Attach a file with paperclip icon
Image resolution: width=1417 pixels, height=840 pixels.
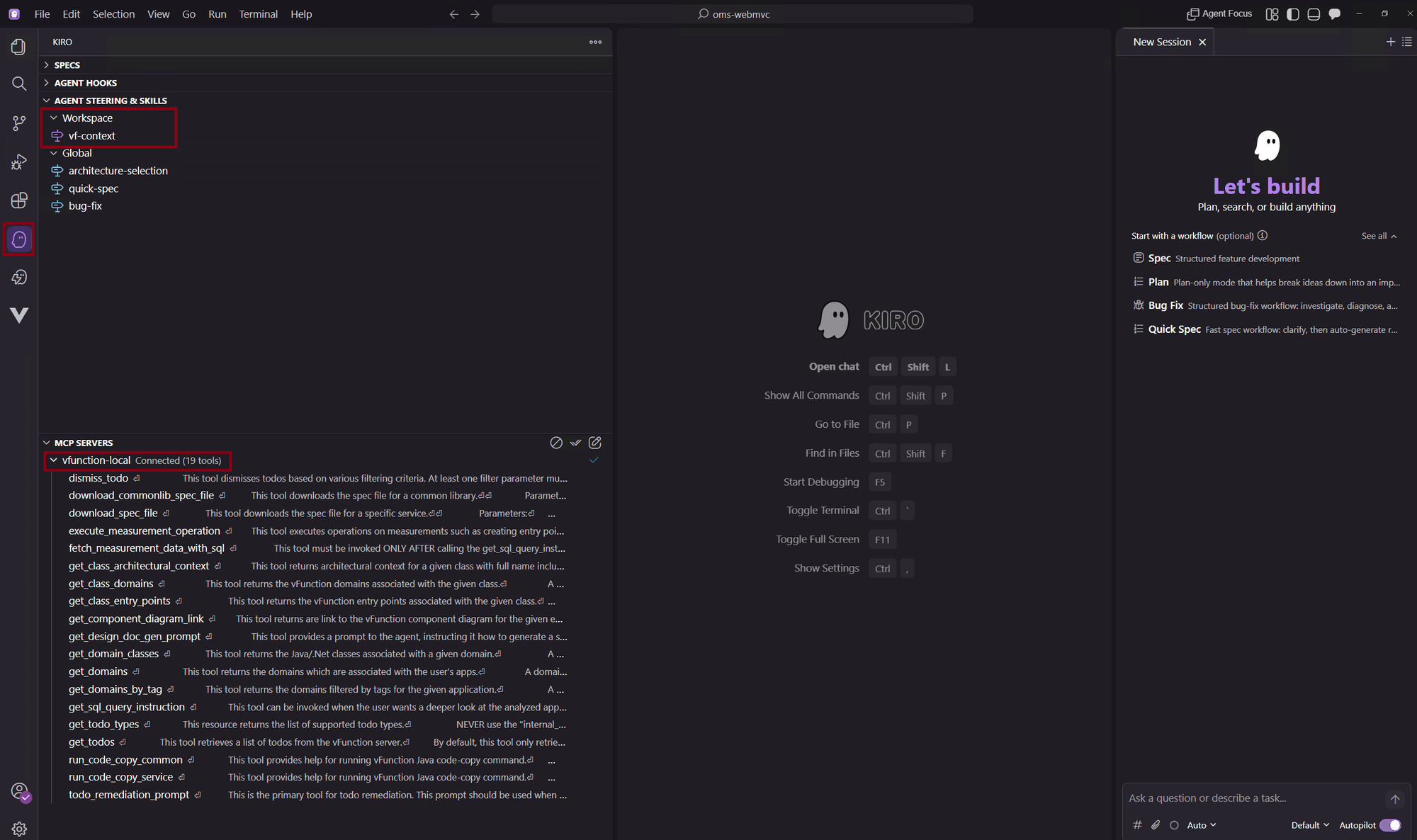pos(1156,825)
